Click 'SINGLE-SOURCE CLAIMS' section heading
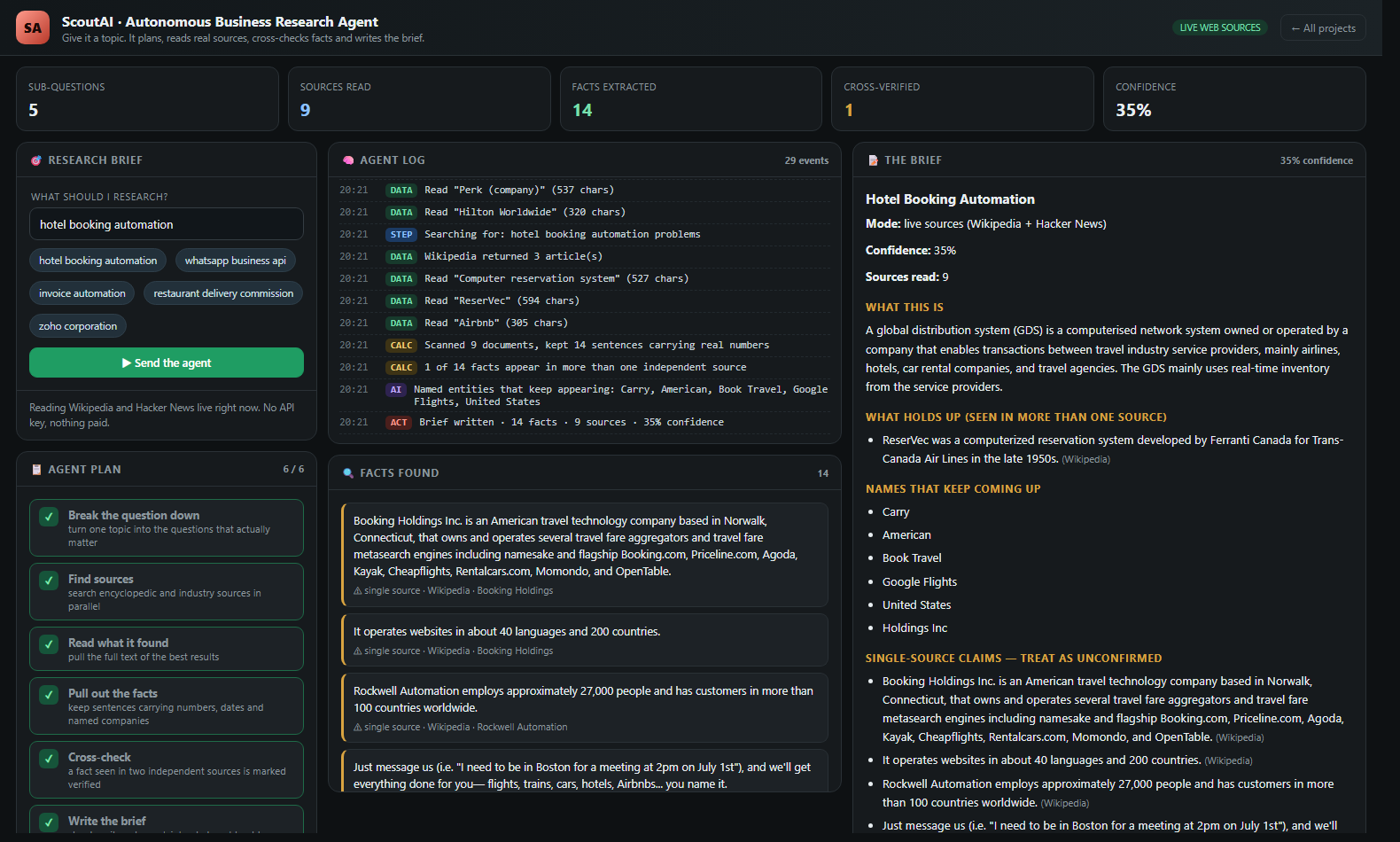The width and height of the screenshot is (1400, 842). (x=1014, y=659)
